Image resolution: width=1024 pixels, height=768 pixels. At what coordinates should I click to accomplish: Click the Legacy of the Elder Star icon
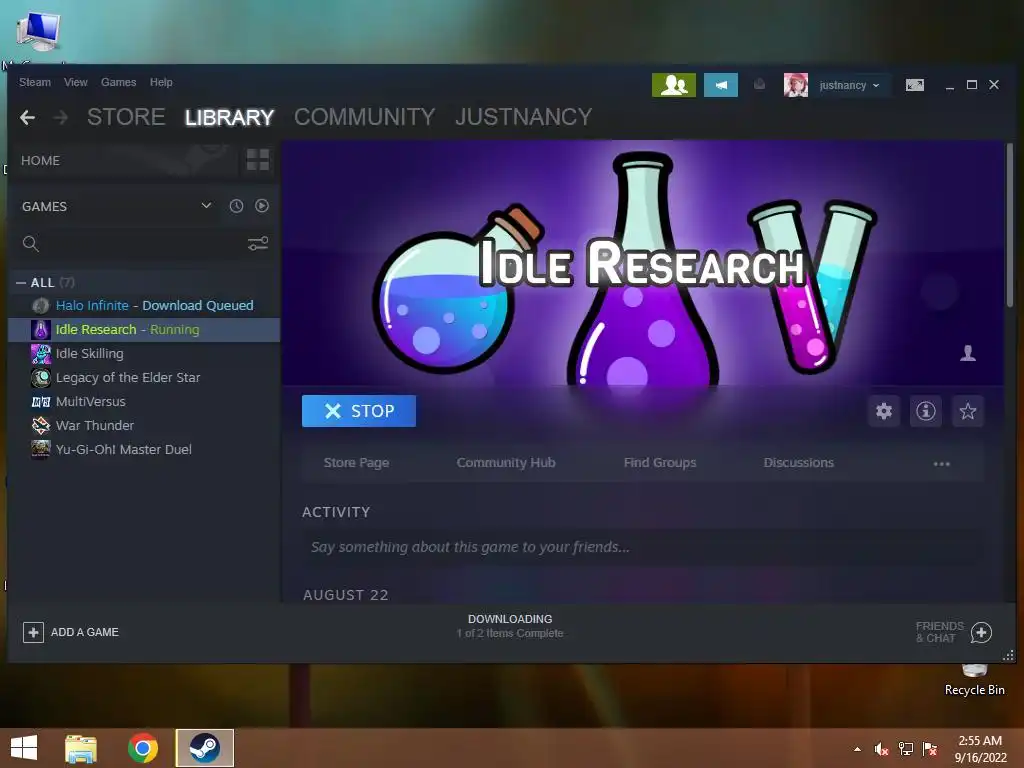click(x=40, y=377)
